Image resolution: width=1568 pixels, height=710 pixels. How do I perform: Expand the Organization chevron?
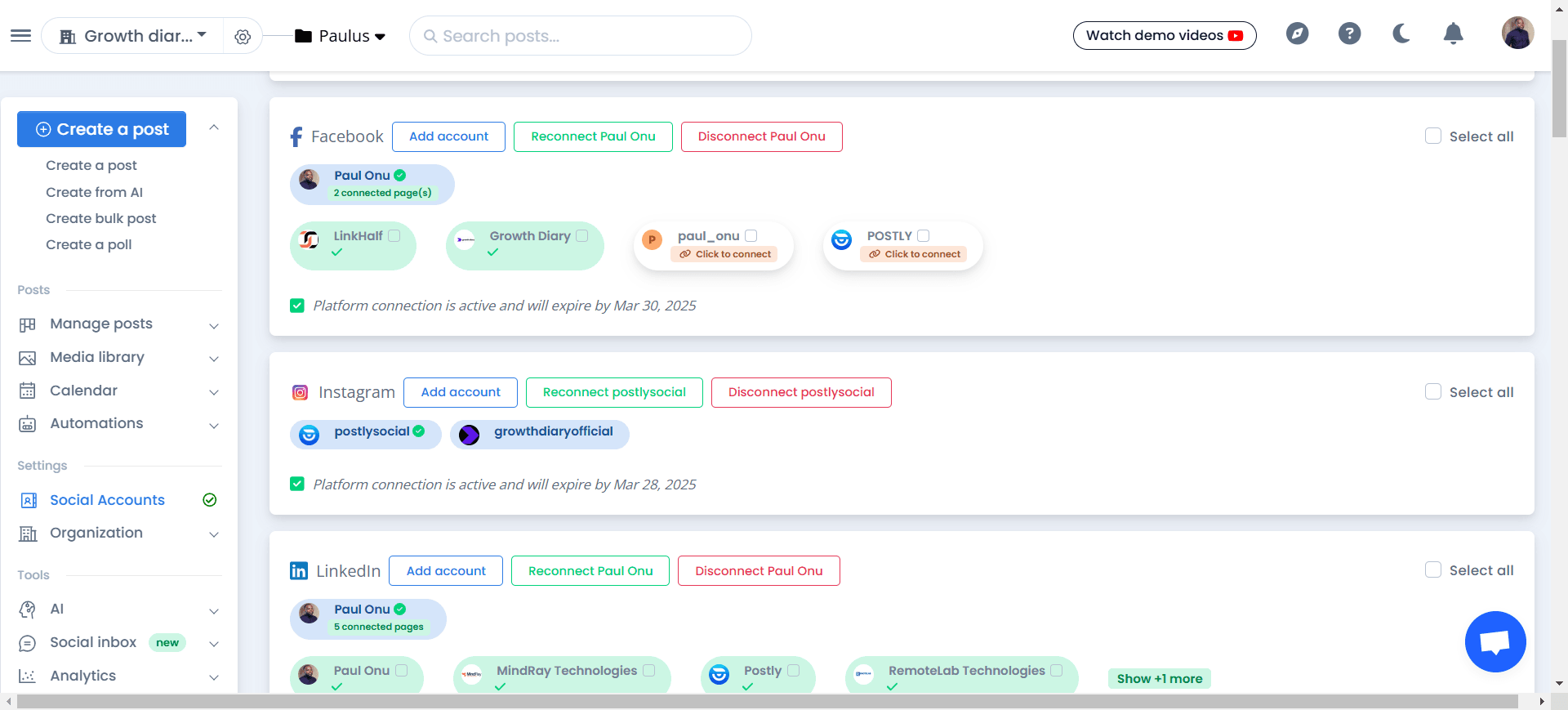point(214,534)
